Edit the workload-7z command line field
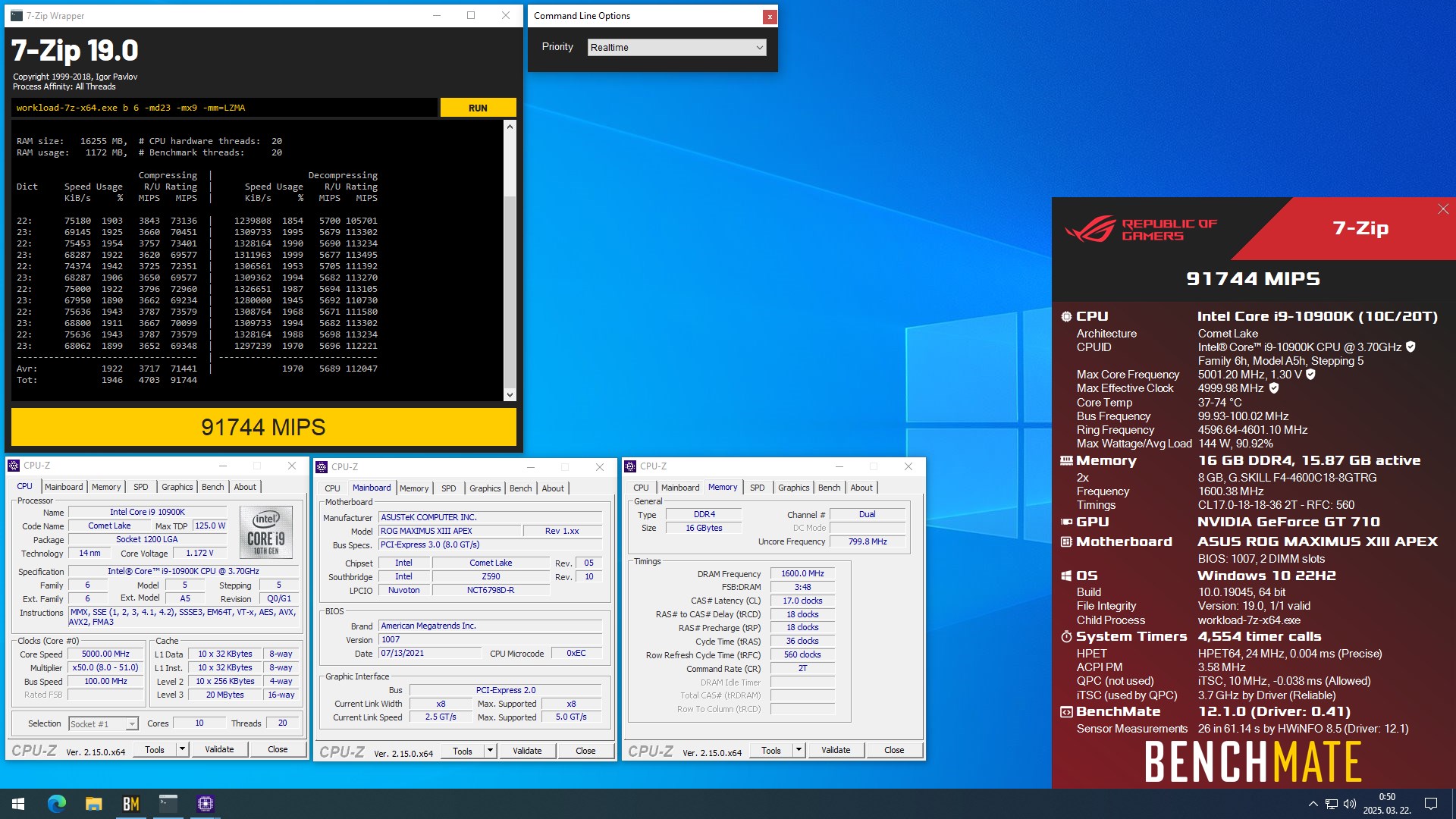 (224, 108)
